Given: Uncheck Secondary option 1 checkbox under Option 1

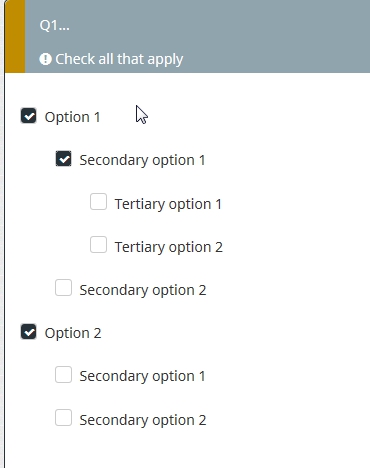Looking at the screenshot, I should click(x=63, y=159).
